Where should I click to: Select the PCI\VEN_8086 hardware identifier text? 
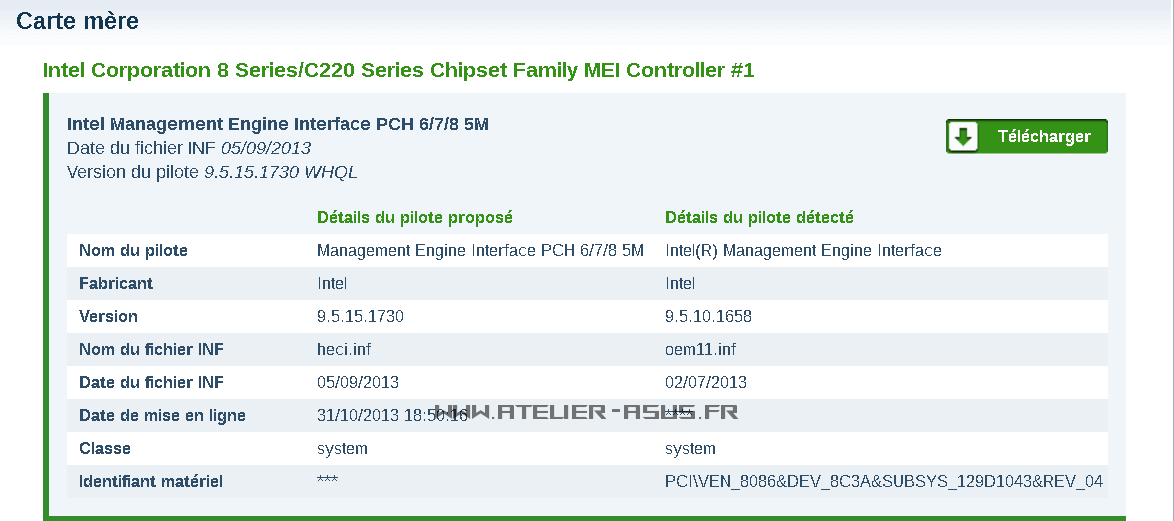point(883,481)
